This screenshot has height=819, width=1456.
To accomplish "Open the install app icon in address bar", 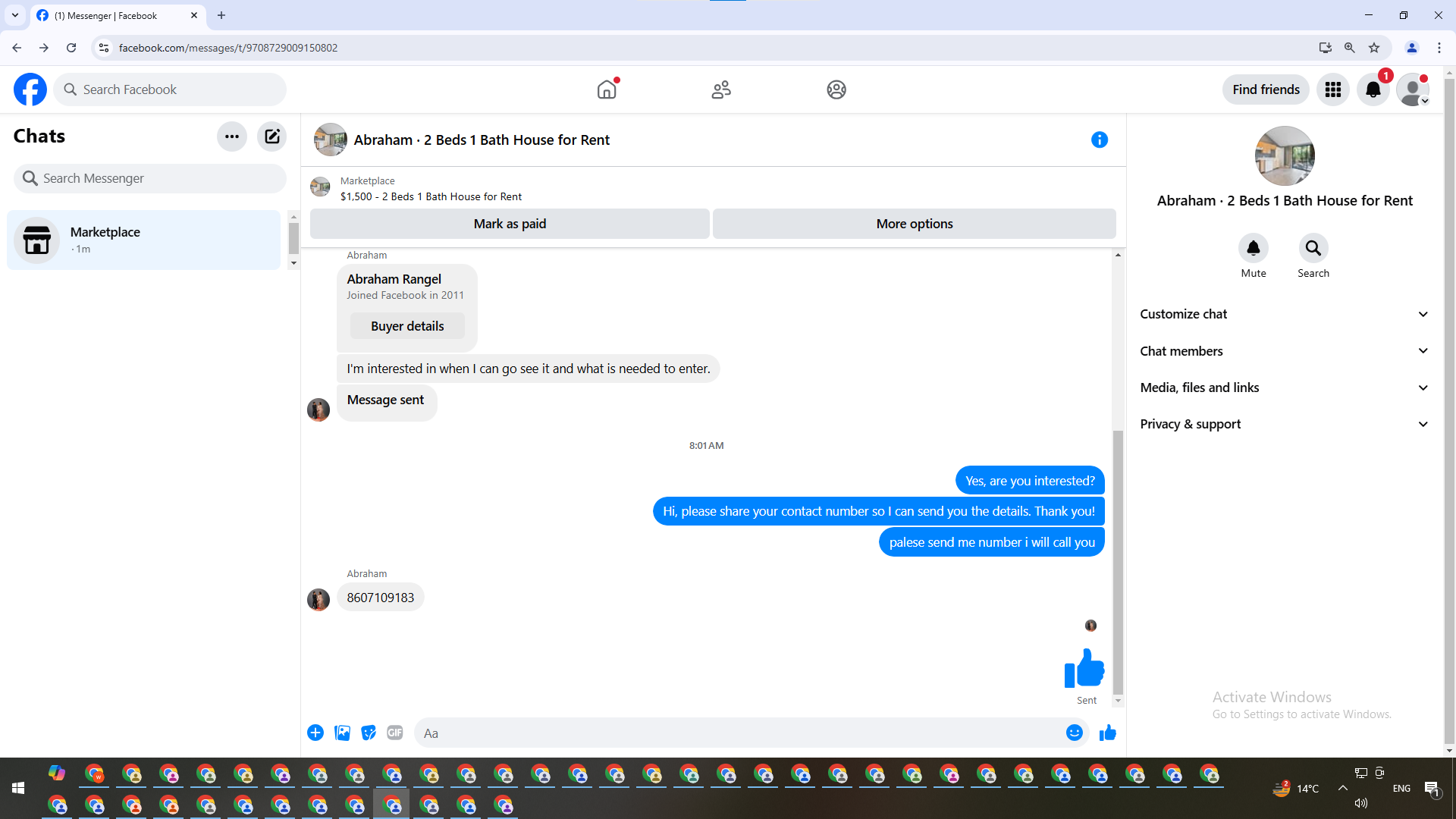I will (x=1326, y=48).
